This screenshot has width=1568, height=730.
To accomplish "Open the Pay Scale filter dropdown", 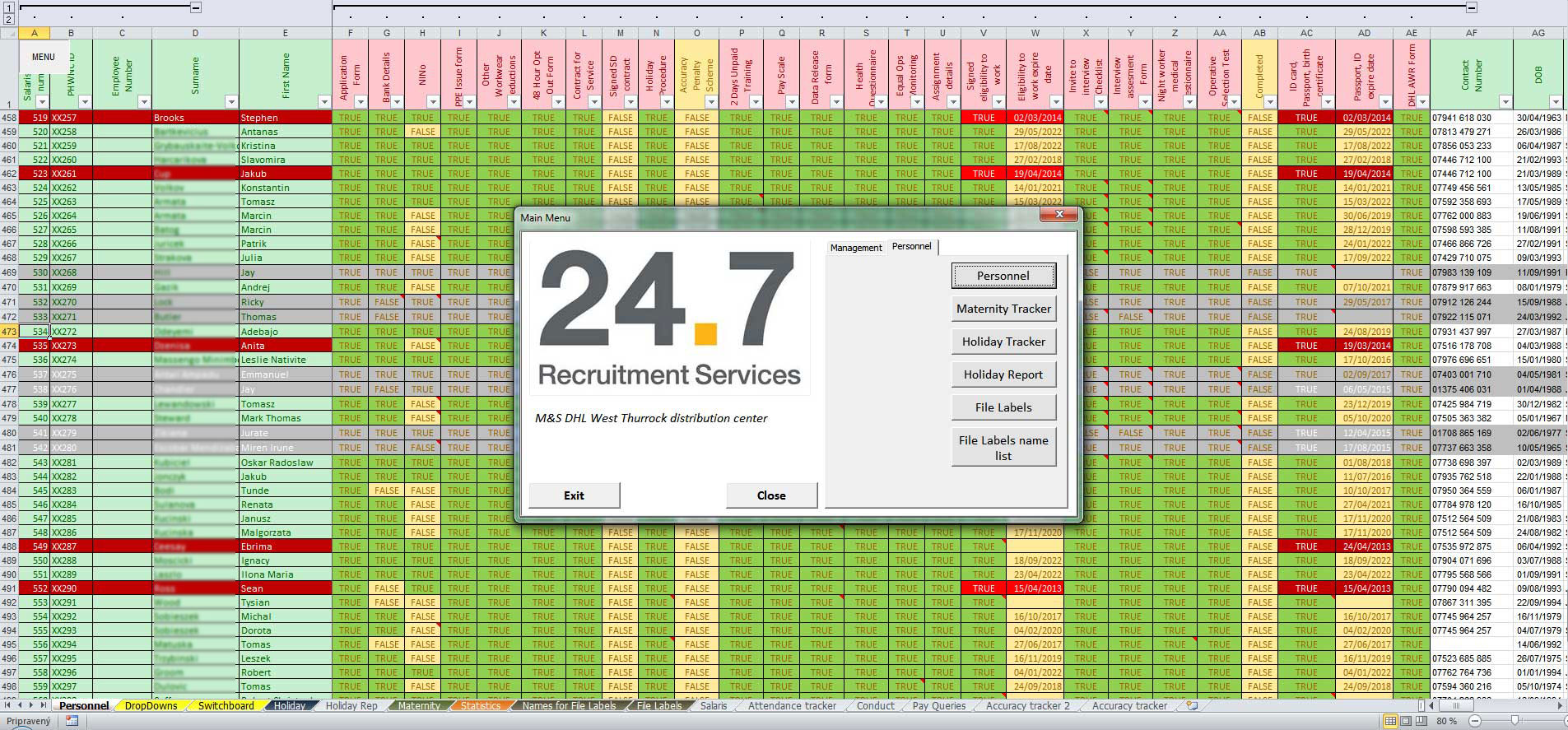I will click(x=792, y=102).
